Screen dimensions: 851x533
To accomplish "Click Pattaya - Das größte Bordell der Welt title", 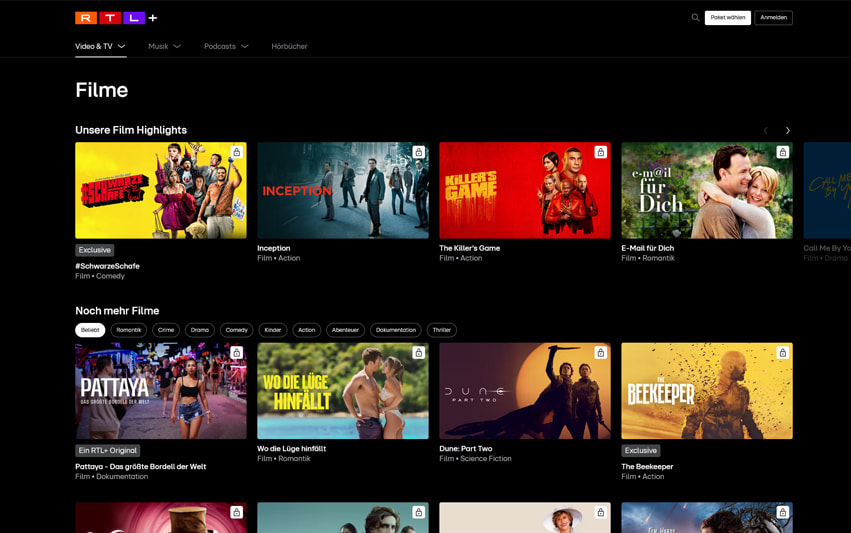I will 141,466.
